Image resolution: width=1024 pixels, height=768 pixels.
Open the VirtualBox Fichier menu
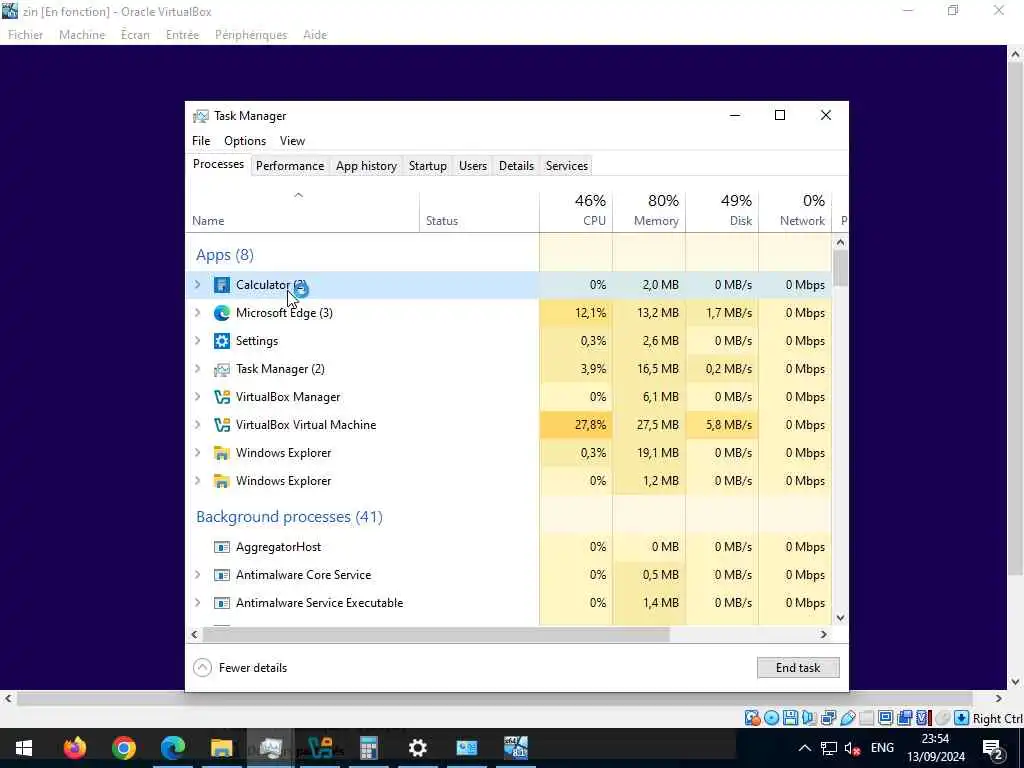[x=25, y=35]
